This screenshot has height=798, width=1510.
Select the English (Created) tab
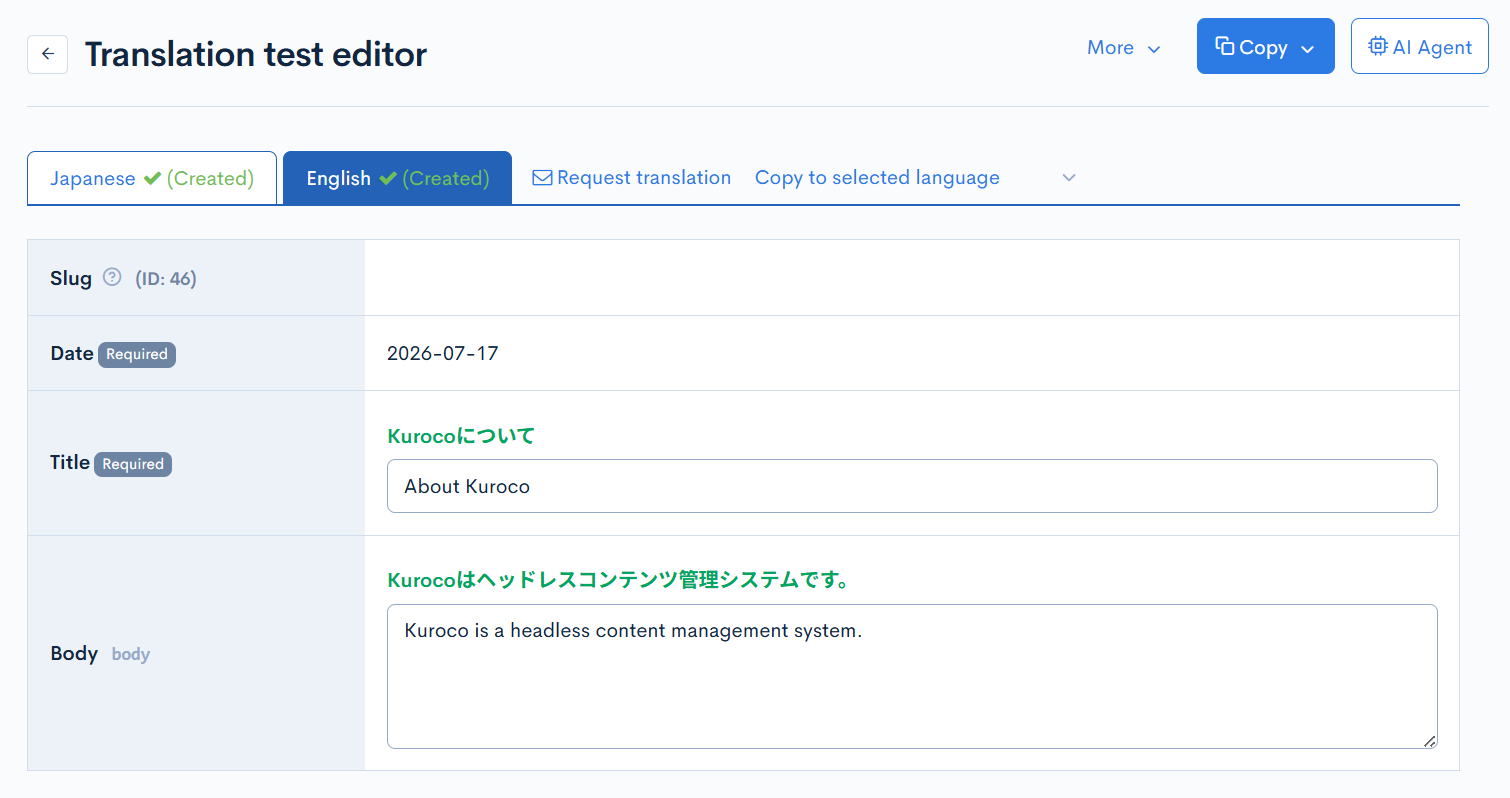coord(397,178)
